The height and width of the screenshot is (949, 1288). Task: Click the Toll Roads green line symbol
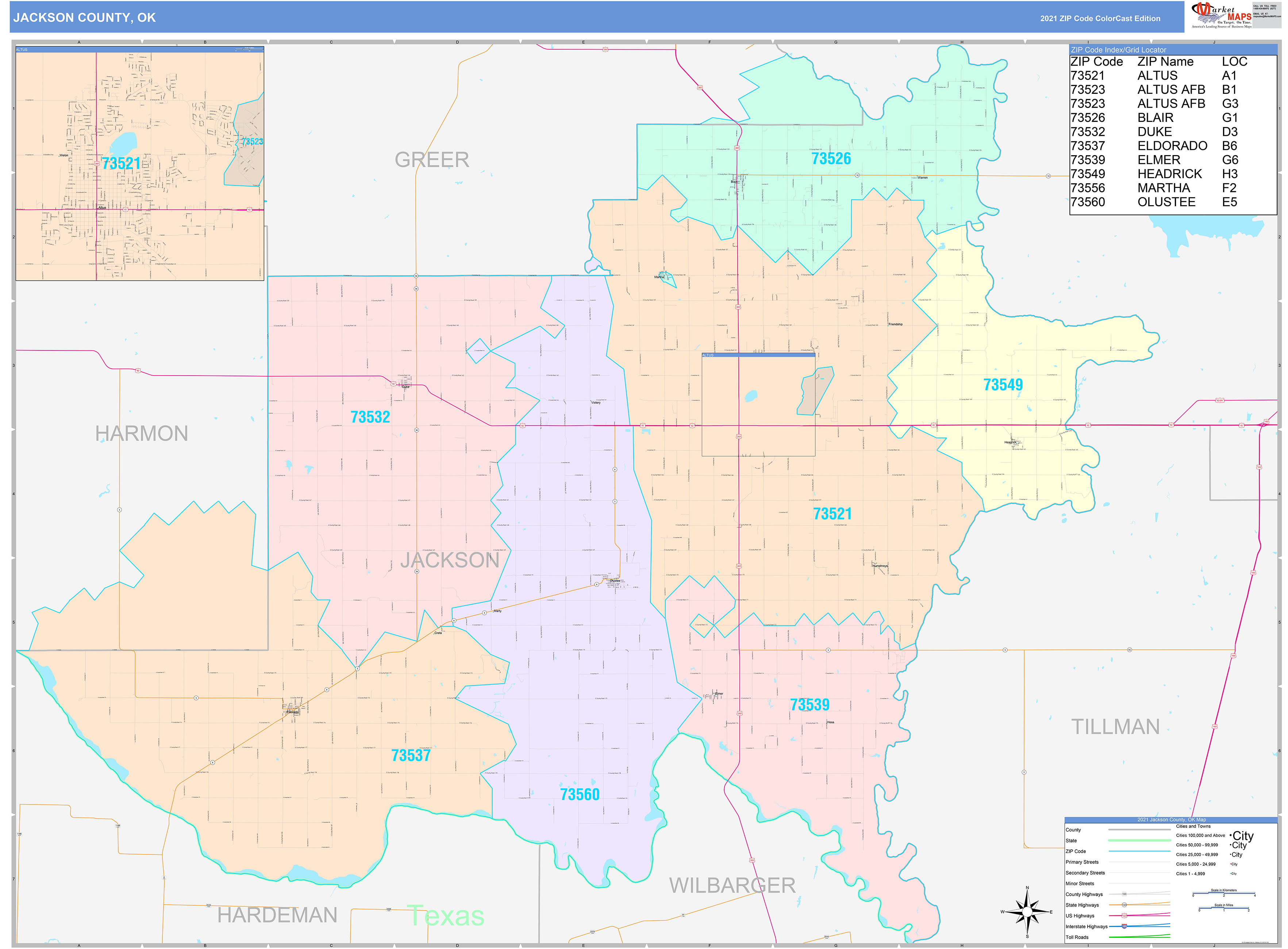1139,938
